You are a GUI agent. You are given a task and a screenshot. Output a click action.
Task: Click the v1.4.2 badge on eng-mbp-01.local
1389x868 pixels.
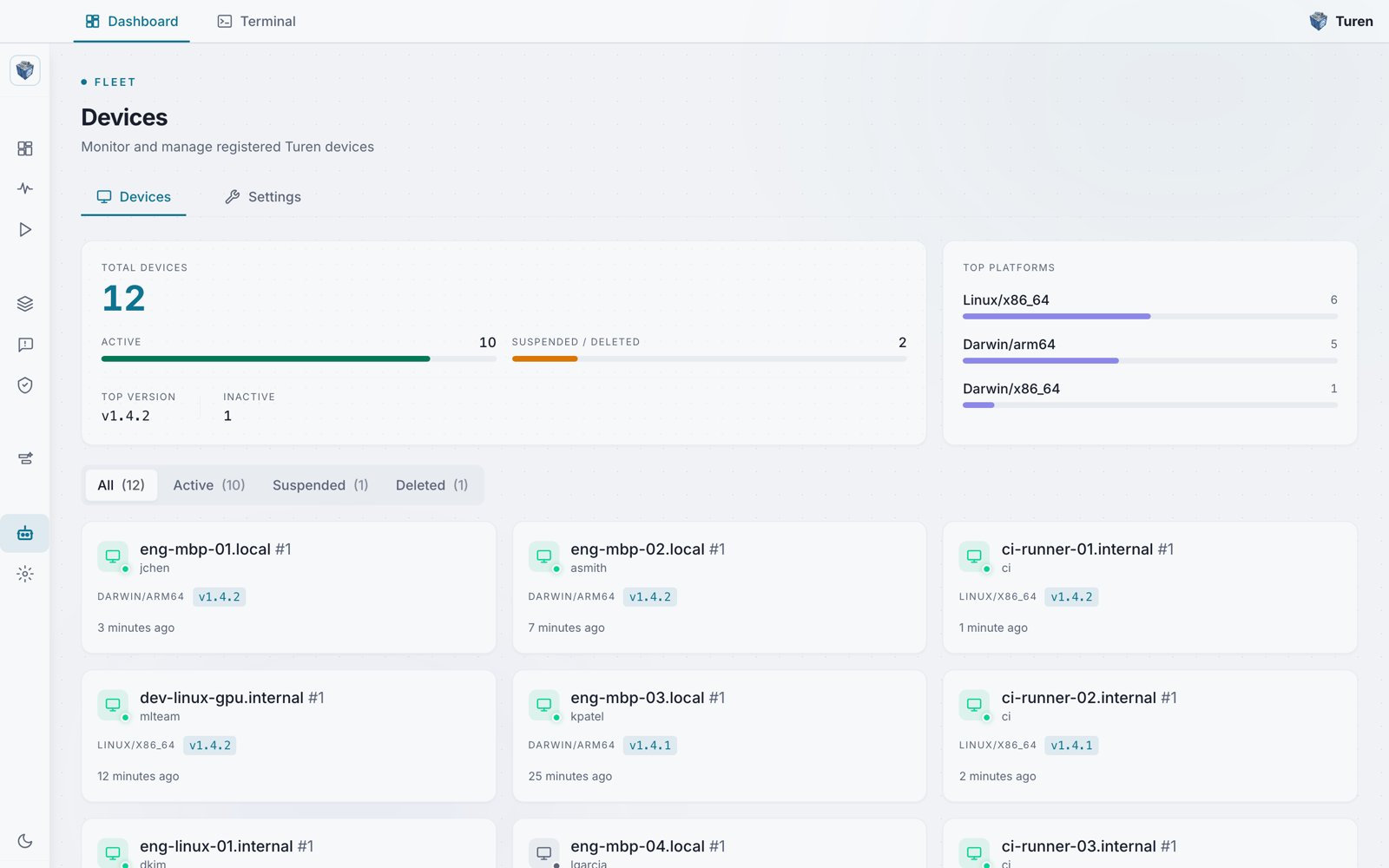coord(219,597)
